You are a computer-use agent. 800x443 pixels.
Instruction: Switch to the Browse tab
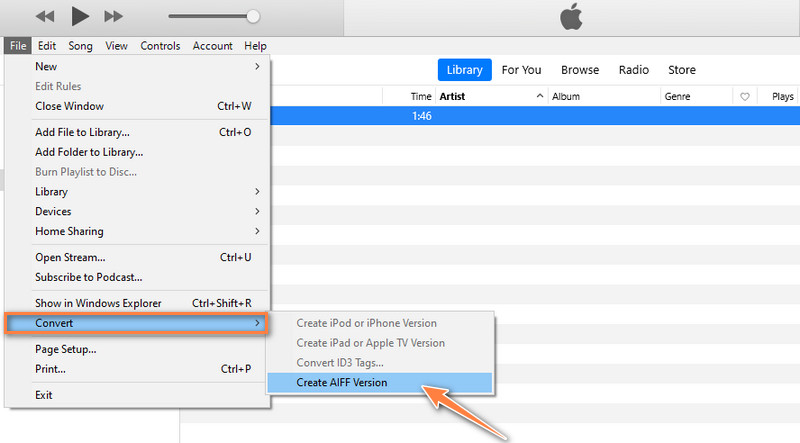pos(580,70)
